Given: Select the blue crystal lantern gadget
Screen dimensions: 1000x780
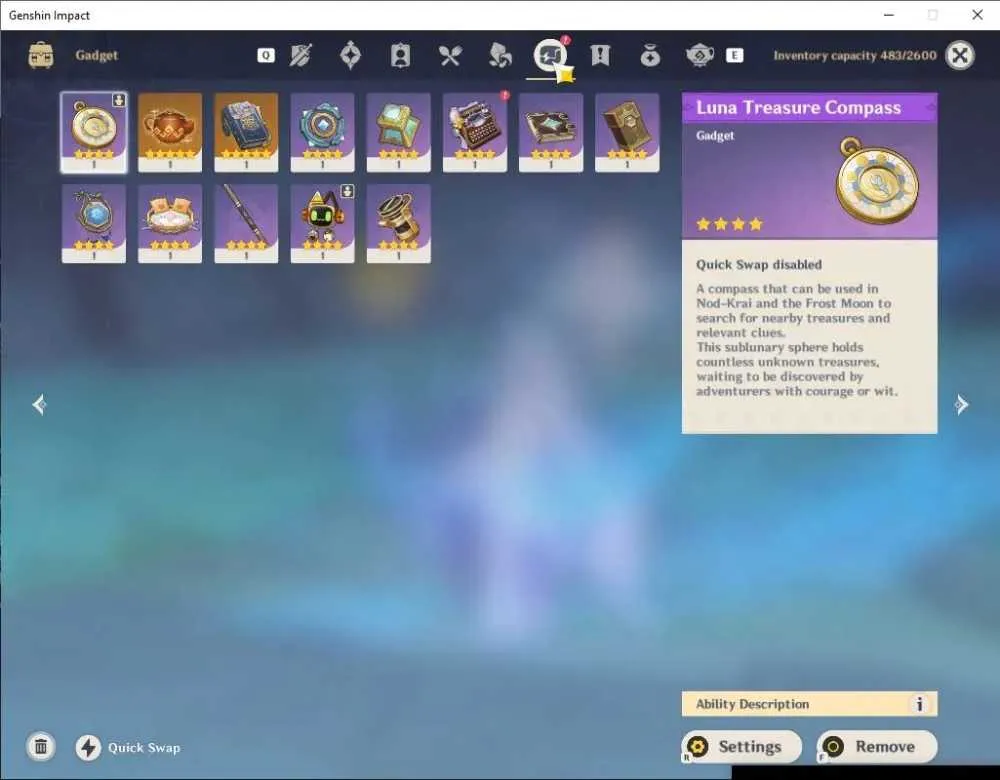Looking at the screenshot, I should 94,224.
